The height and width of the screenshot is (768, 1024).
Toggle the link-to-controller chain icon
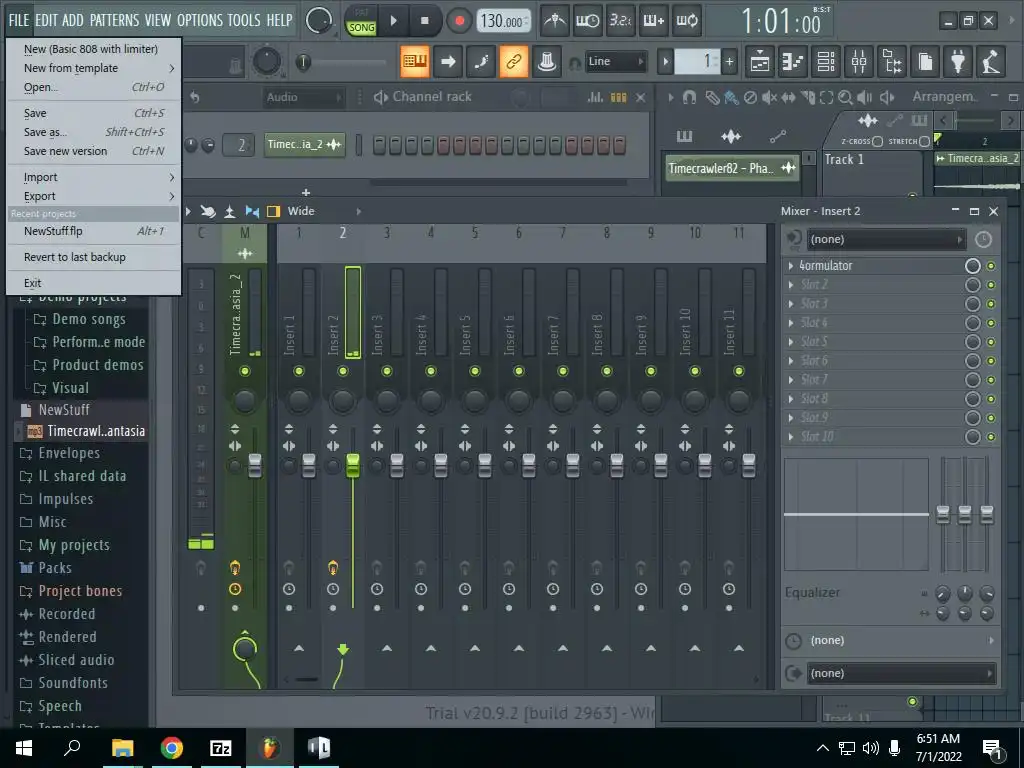tap(513, 62)
